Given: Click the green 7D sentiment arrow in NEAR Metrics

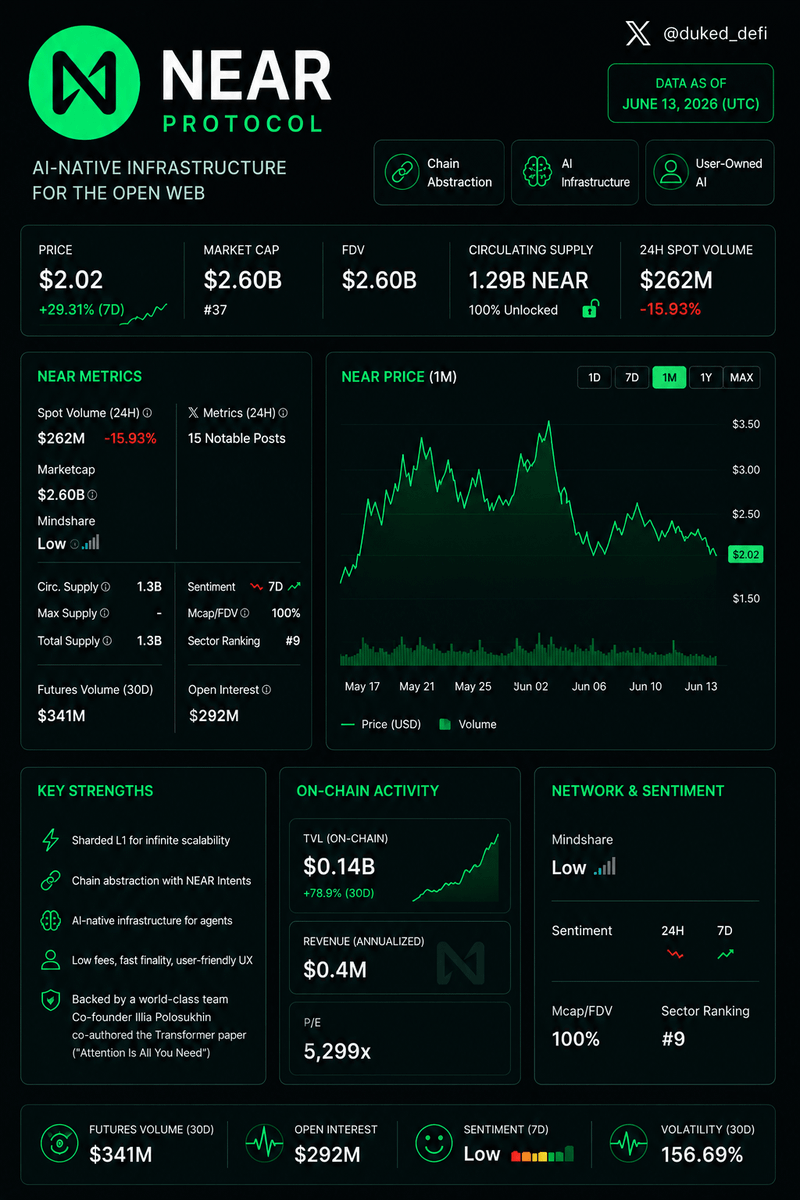Looking at the screenshot, I should [x=294, y=587].
